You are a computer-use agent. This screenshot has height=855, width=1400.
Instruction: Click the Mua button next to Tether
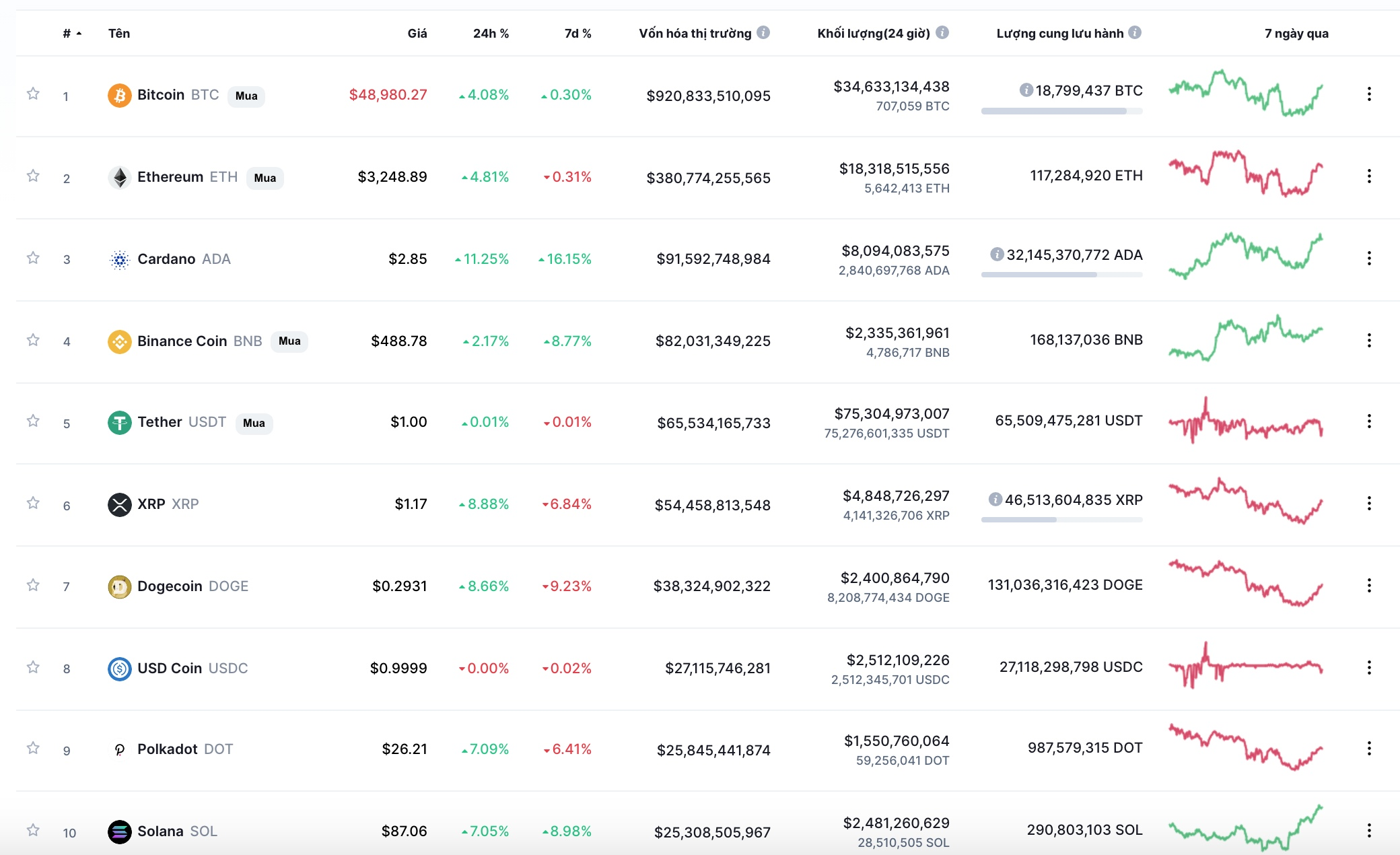click(x=254, y=423)
